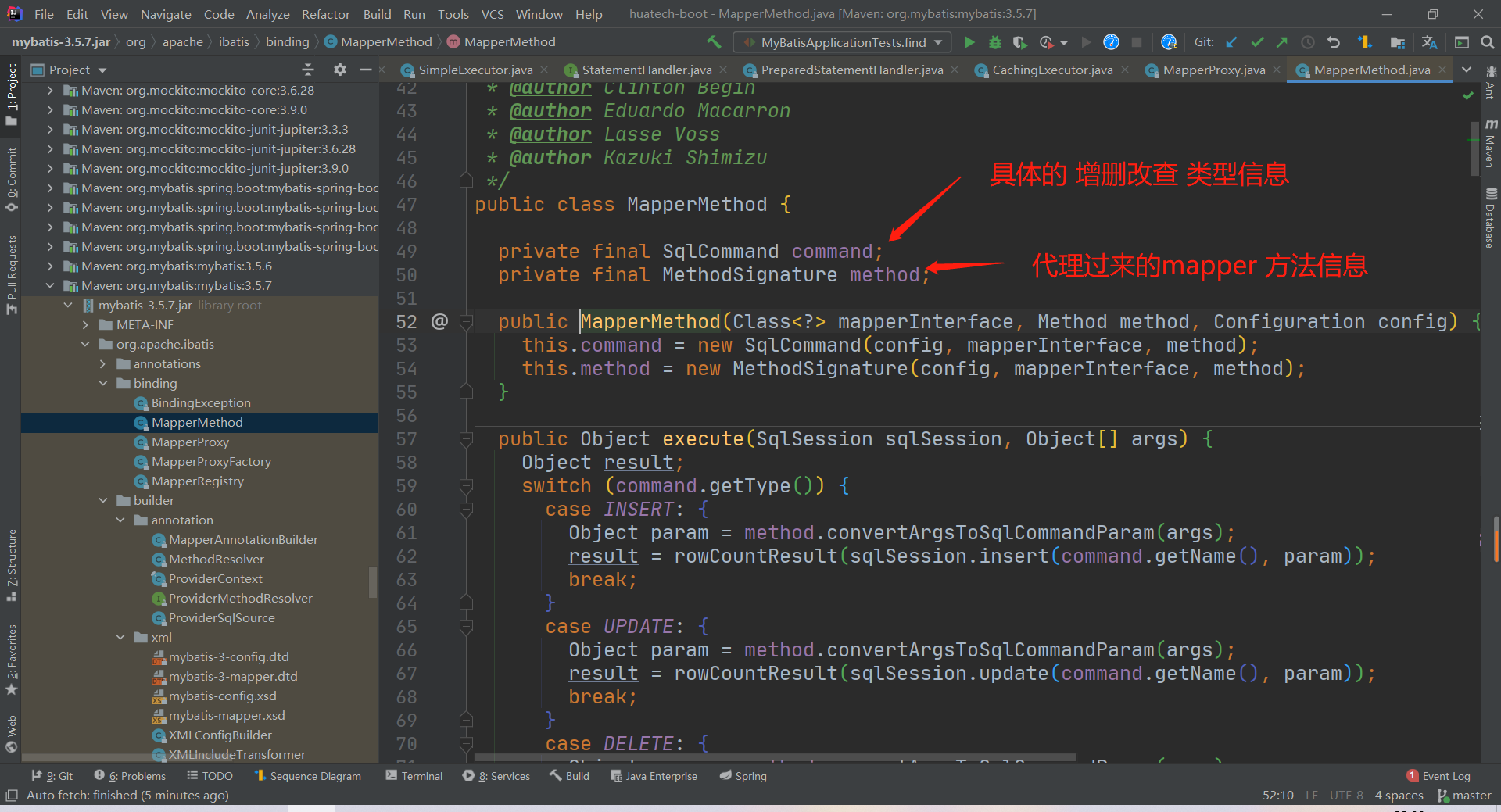Fold the execute method at line 57
Viewport: 1501px width, 812px height.
tap(467, 439)
